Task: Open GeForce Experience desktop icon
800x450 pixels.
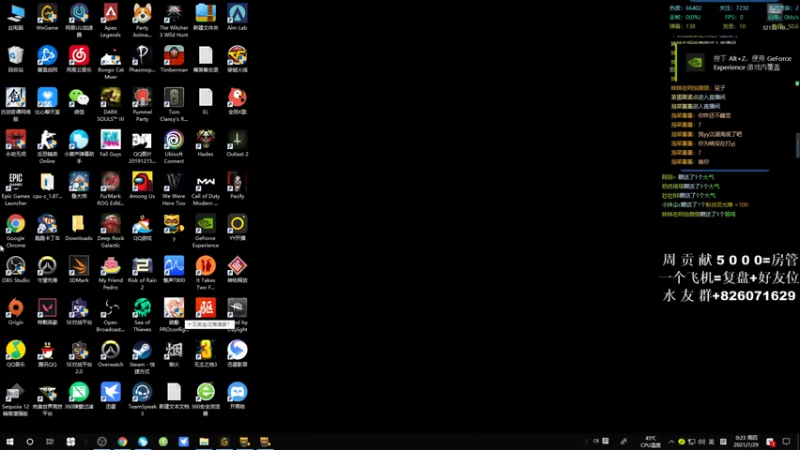Action: [205, 231]
